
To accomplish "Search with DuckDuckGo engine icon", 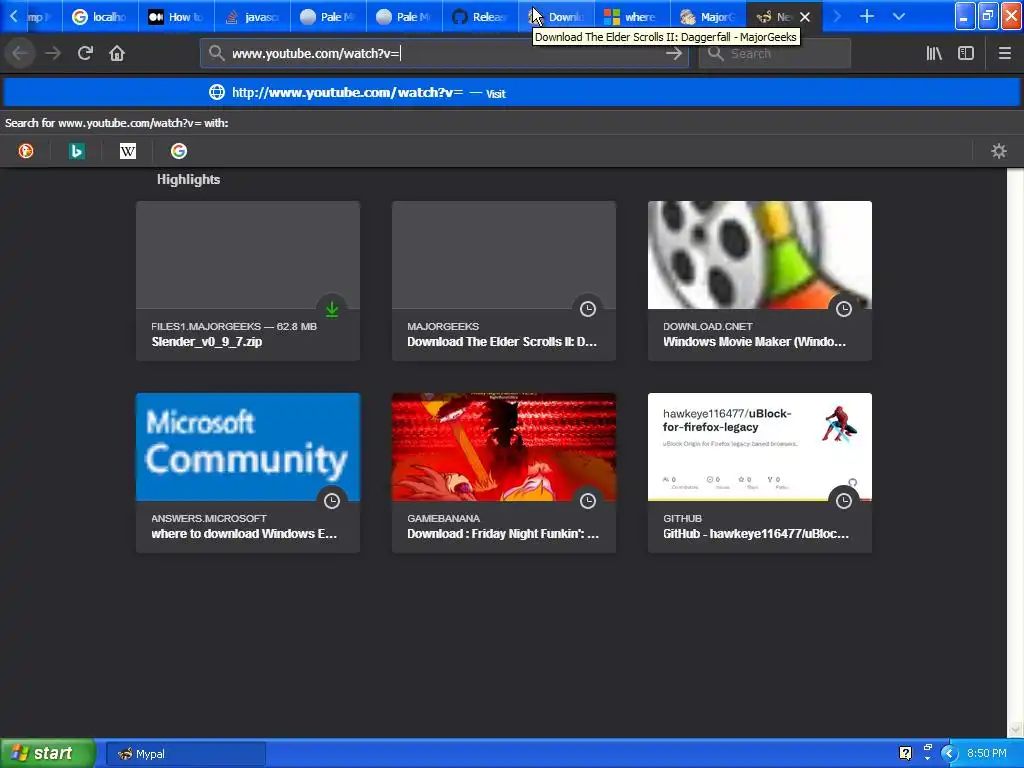I will [26, 152].
